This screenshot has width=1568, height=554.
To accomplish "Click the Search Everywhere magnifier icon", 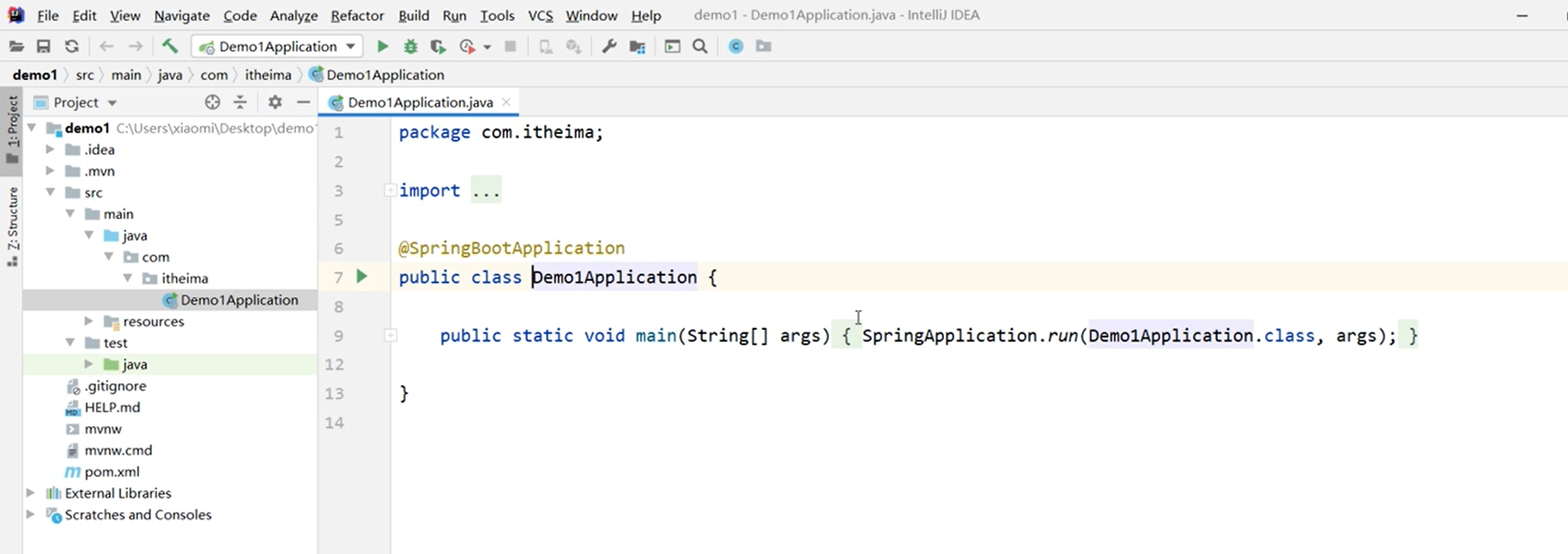I will [700, 46].
